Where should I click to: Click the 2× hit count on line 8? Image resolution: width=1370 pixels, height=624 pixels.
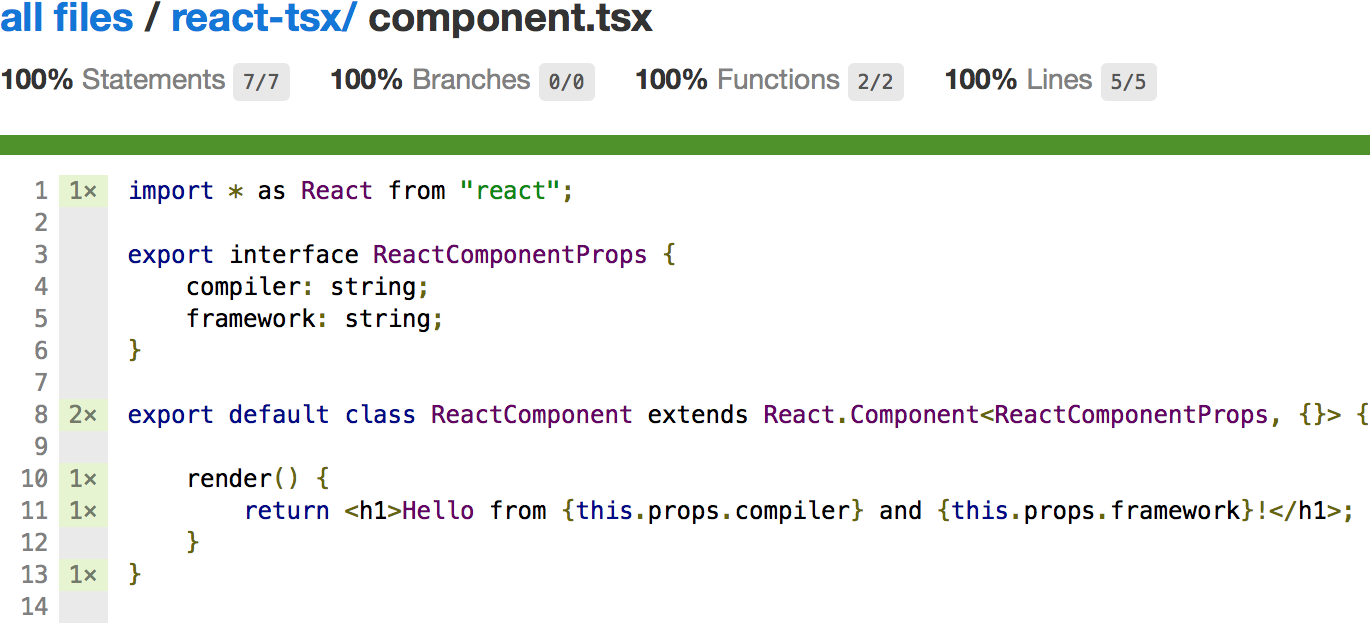83,415
